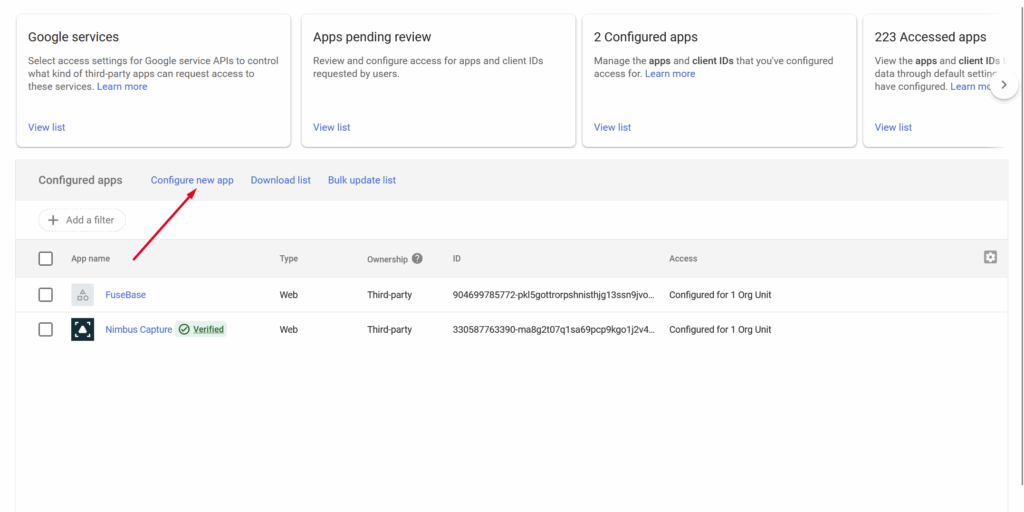Check the FuseBase row checkbox
Viewport: 1024px width, 512px height.
click(45, 295)
